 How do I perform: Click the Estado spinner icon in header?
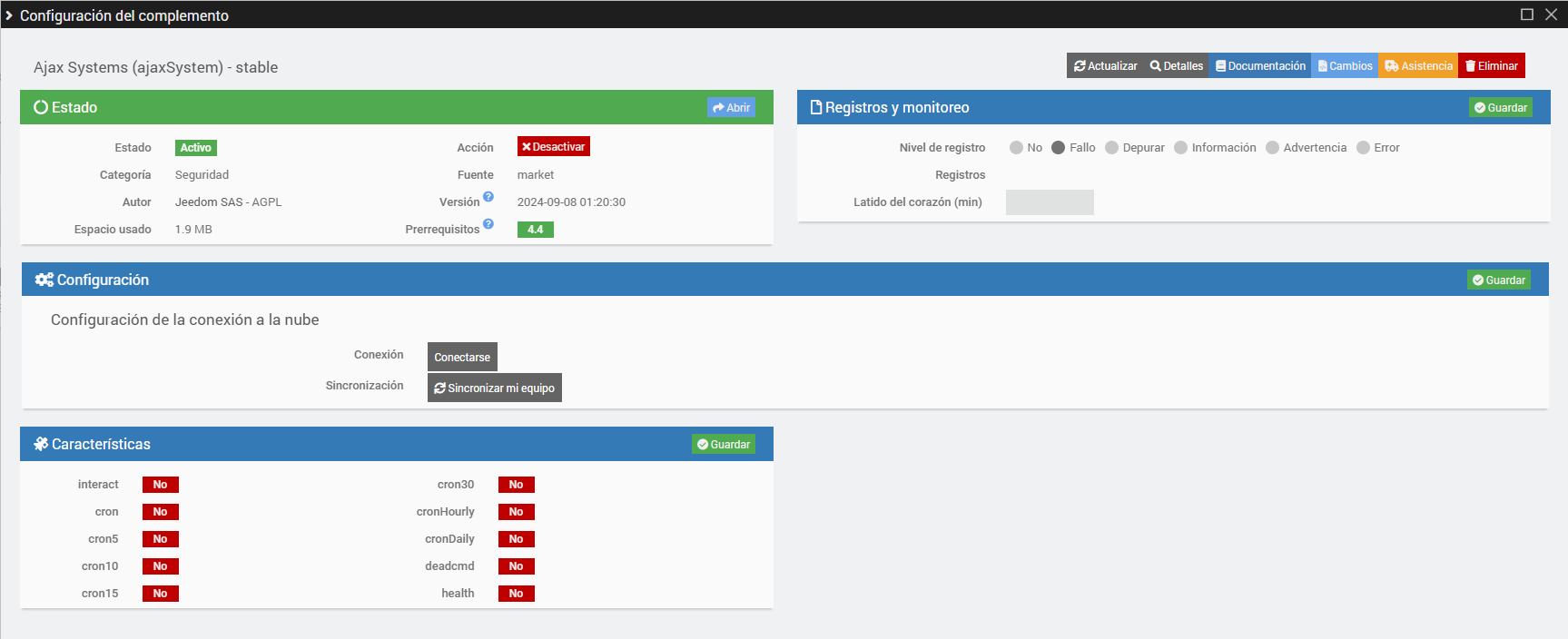[x=41, y=107]
